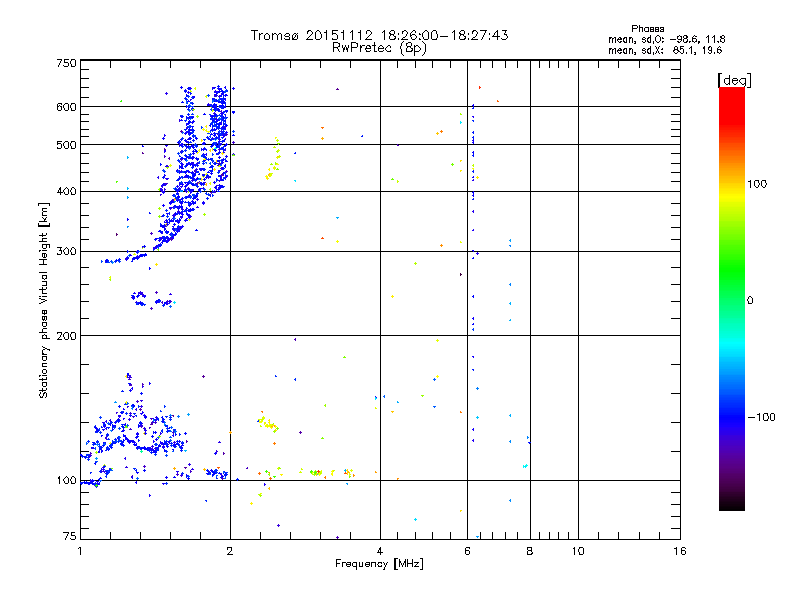Click the 'Frequency [MHz]' x-axis title
Screen dimensions: 800x600
pos(379,564)
